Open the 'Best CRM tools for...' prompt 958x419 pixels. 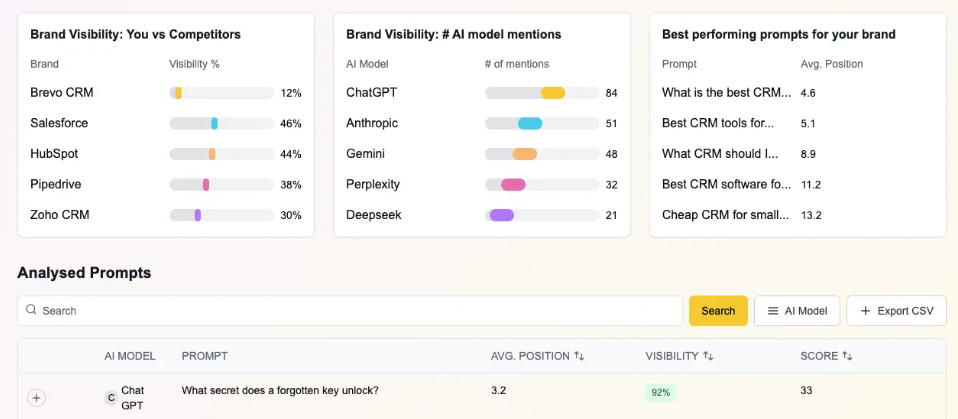[718, 123]
